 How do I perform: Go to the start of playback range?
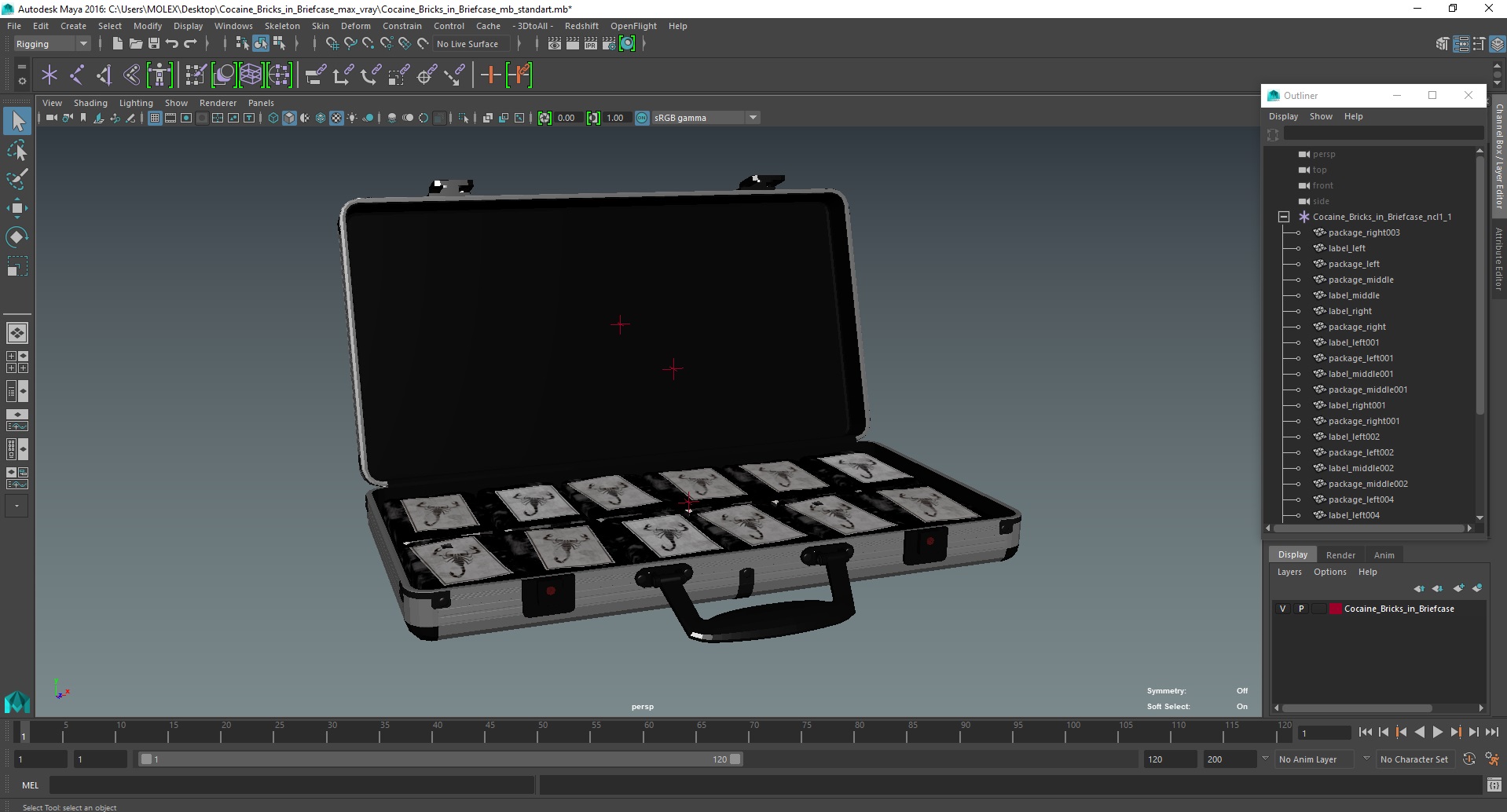(x=1365, y=732)
